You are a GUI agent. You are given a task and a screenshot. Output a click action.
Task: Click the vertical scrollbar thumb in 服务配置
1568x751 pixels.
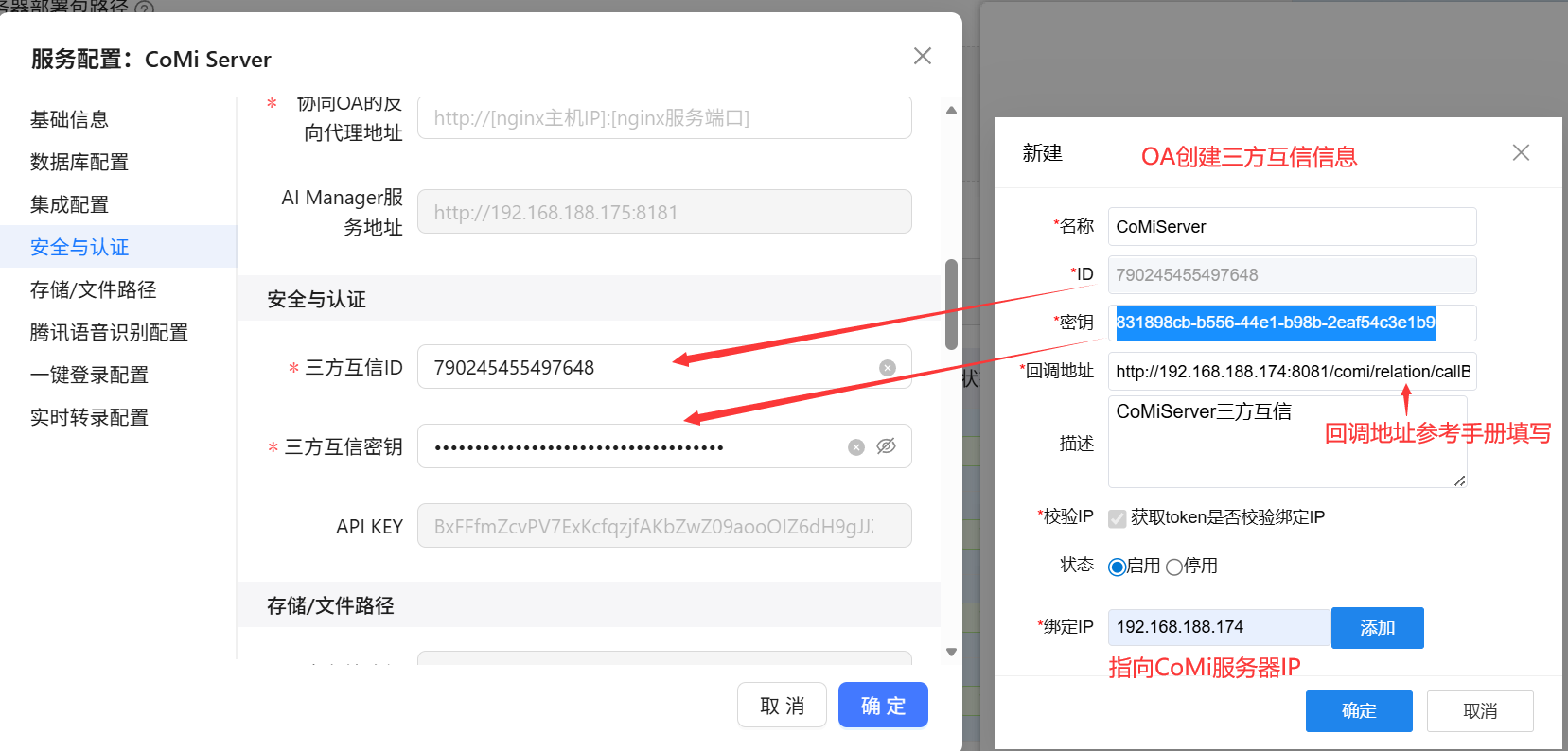pyautogui.click(x=951, y=304)
